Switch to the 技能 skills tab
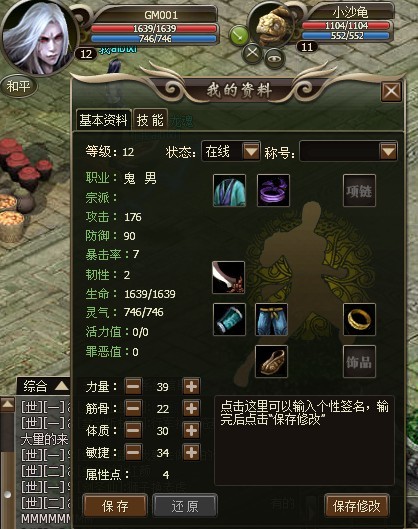This screenshot has width=418, height=529. (150, 119)
